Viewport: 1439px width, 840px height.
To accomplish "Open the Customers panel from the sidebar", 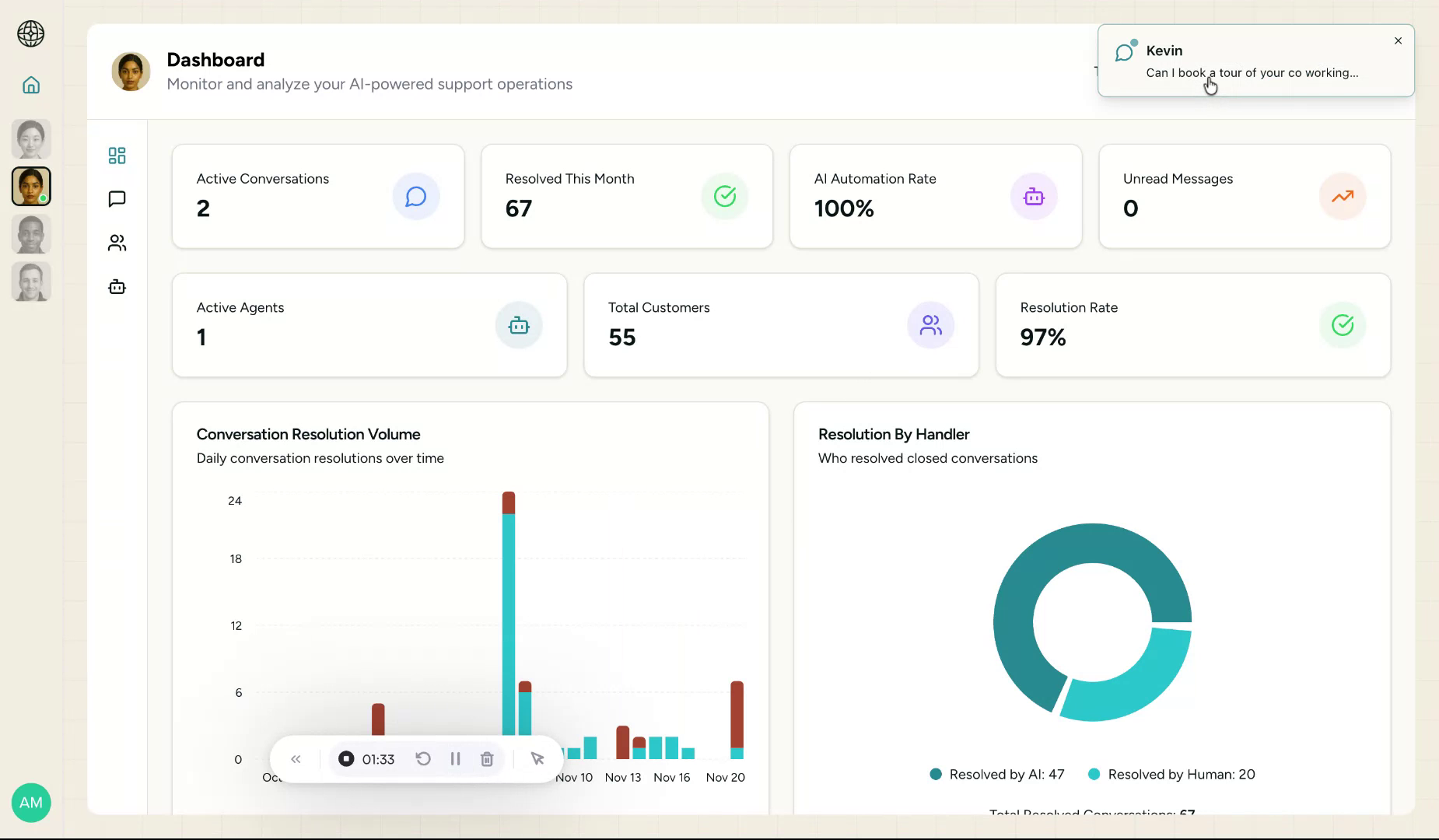I will point(117,243).
